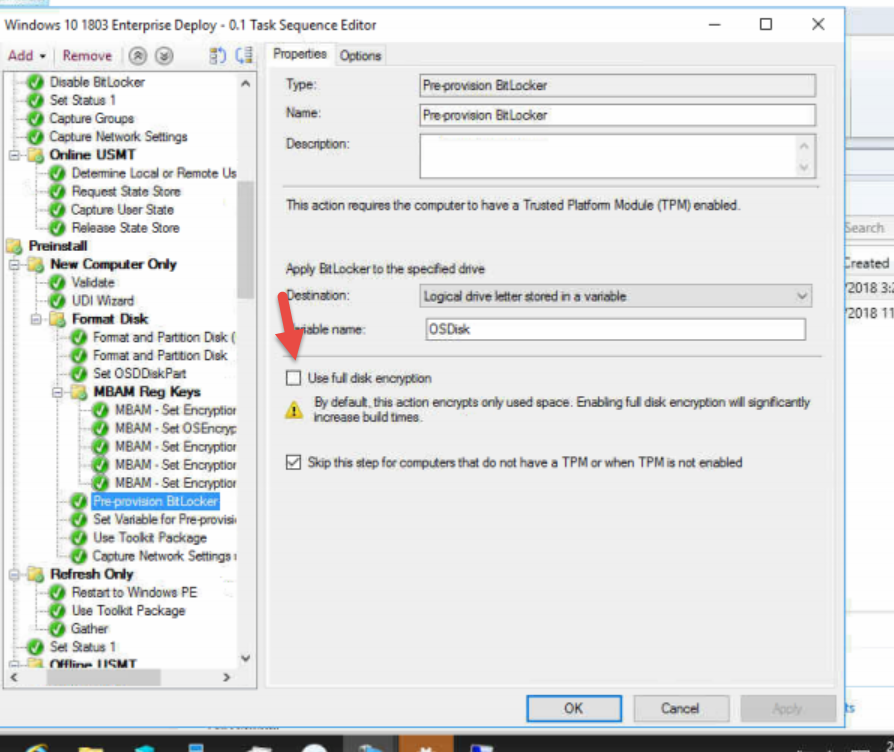Click the blue refresh icon on the toolbar
The width and height of the screenshot is (894, 752).
(x=218, y=55)
